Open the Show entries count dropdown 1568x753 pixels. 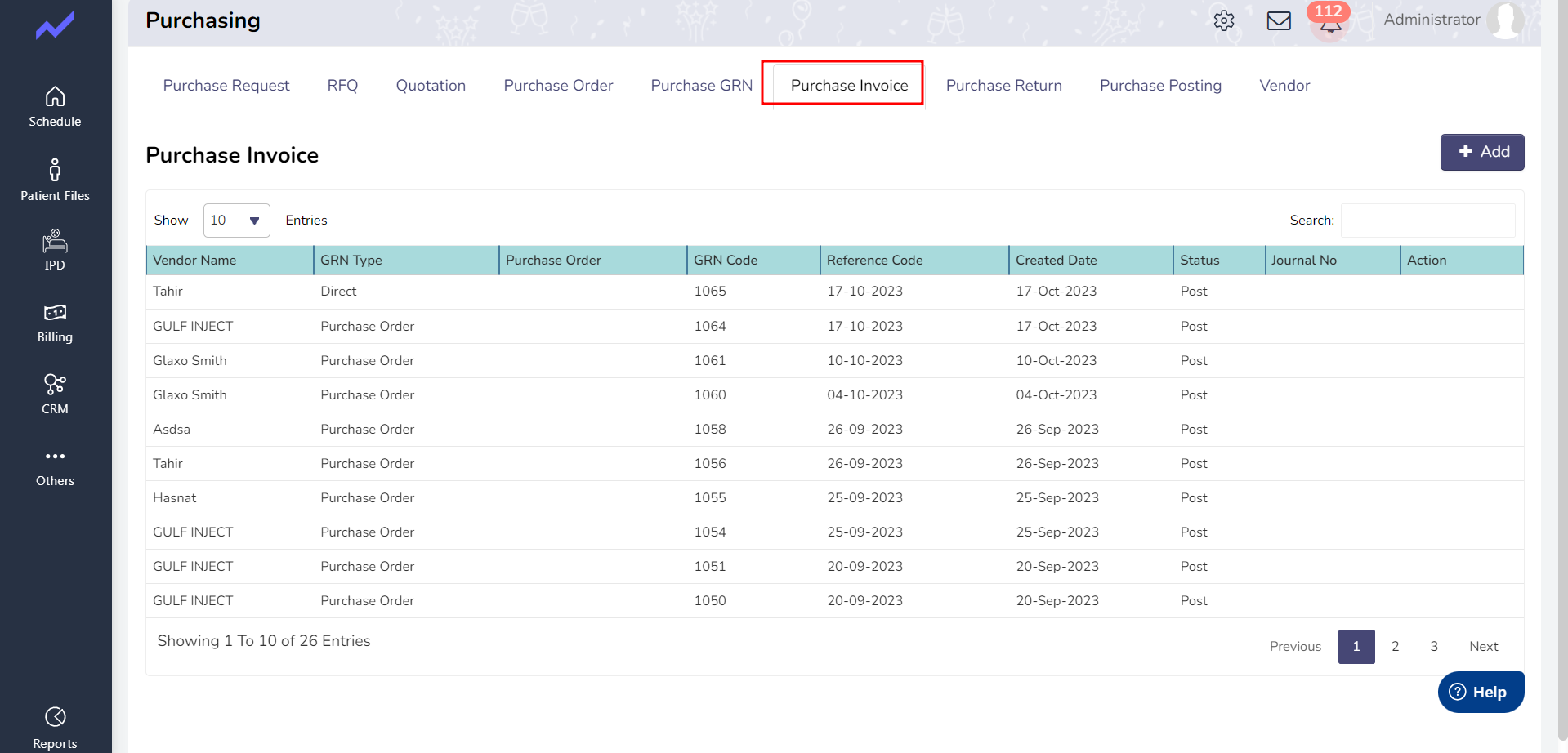(236, 221)
